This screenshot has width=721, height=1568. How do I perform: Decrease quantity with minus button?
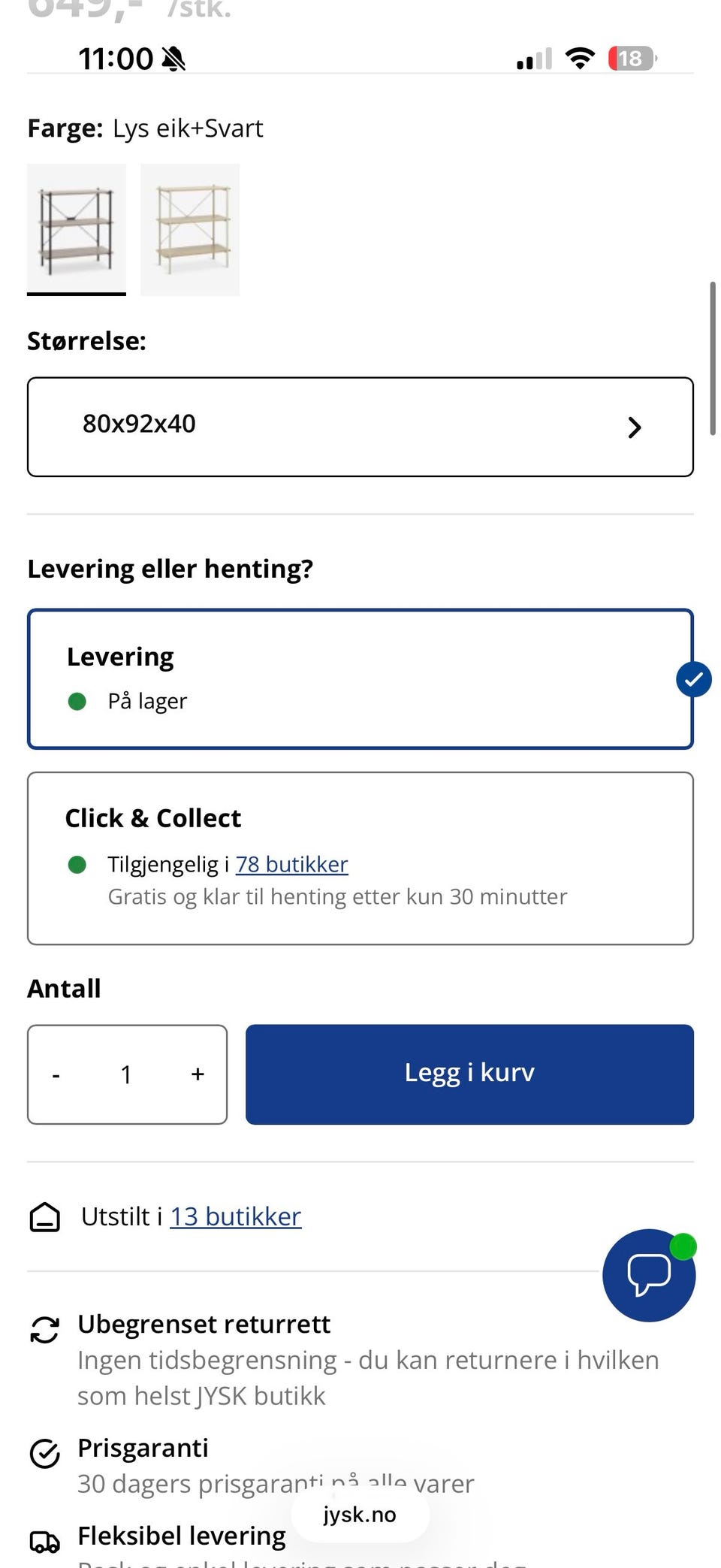tap(56, 1076)
